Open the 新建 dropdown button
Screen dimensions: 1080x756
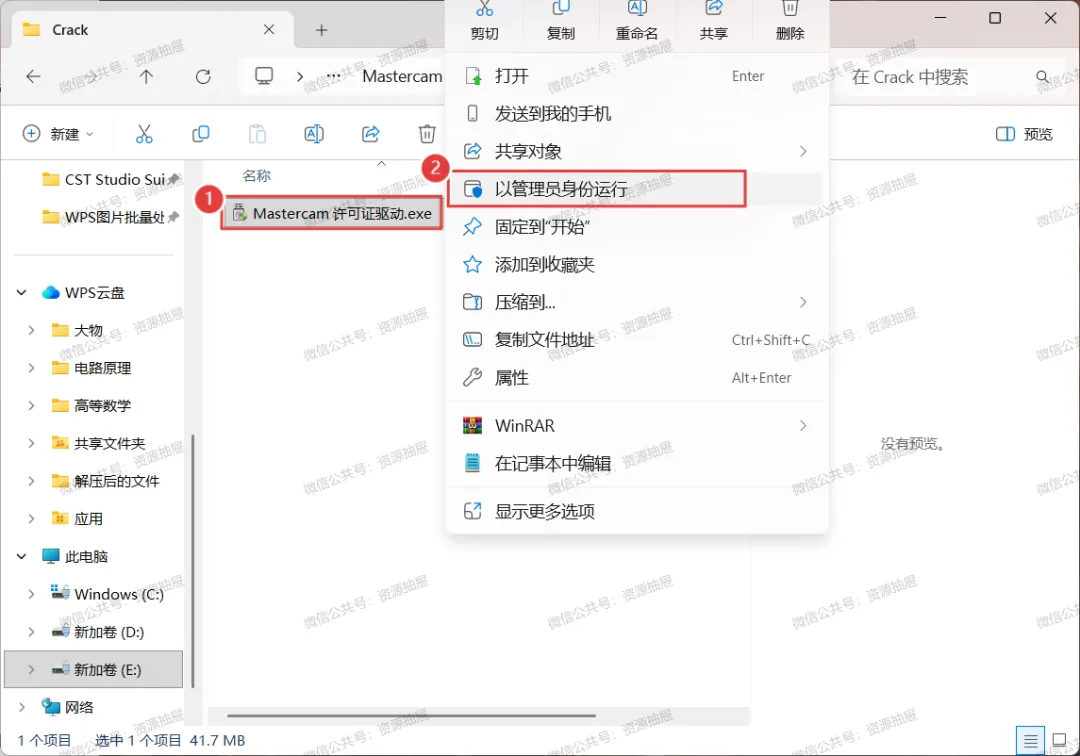coord(58,134)
